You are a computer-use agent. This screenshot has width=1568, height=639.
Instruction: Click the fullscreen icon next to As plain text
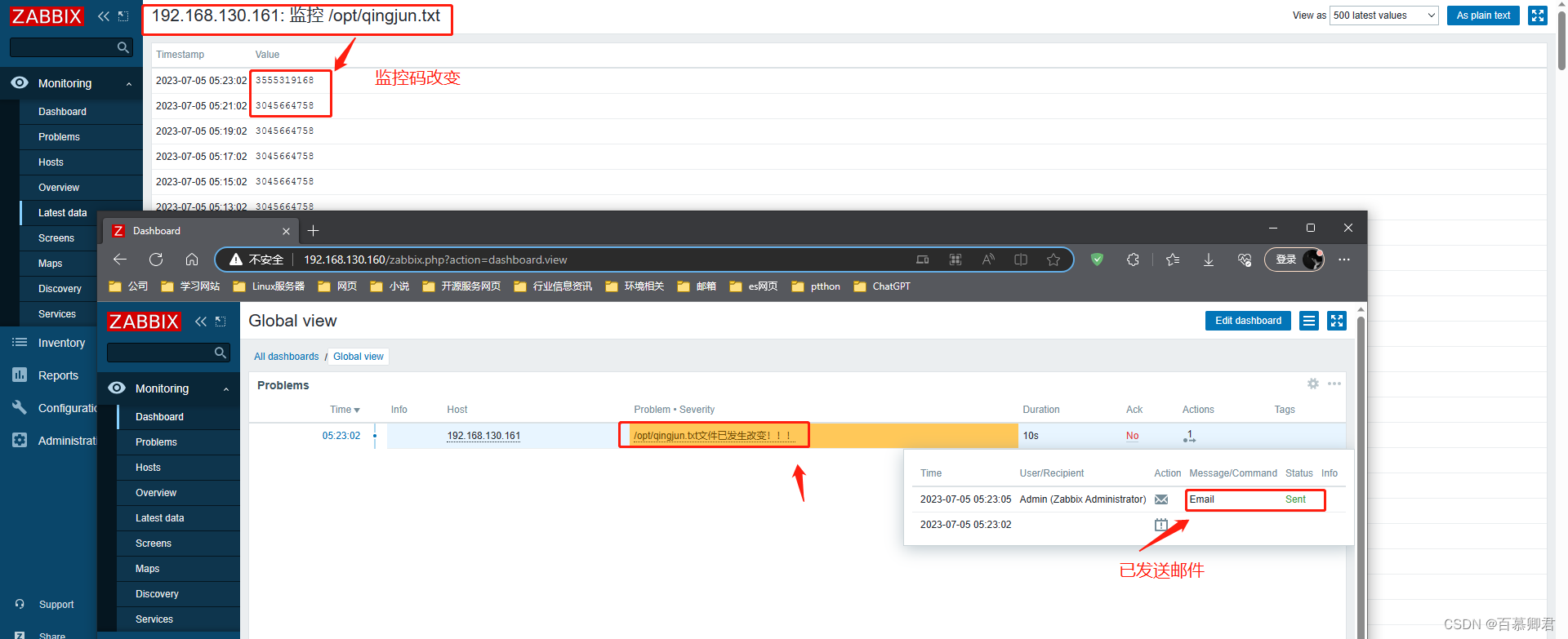(x=1538, y=16)
